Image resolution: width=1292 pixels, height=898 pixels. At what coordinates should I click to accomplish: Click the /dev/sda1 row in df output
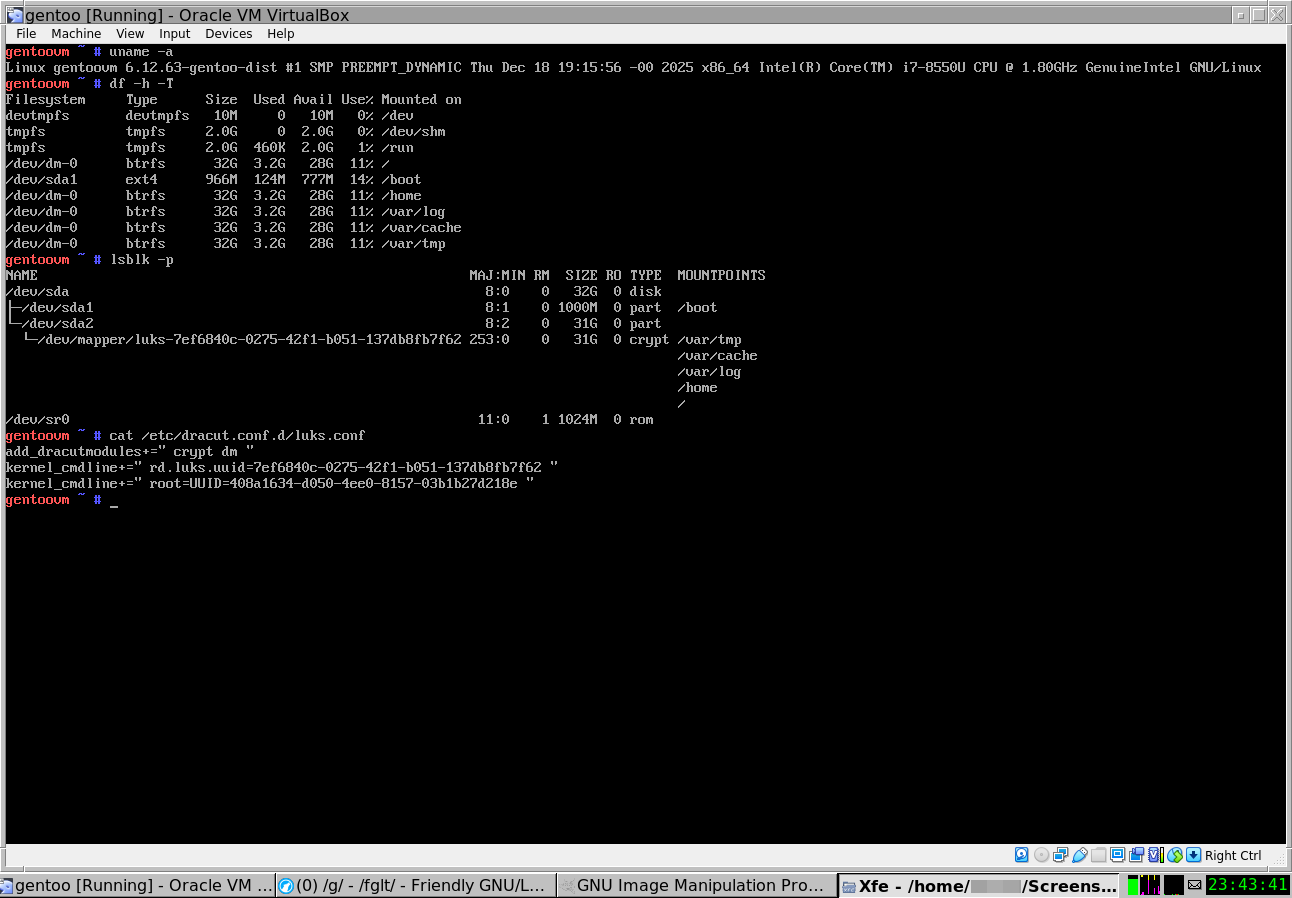pyautogui.click(x=213, y=179)
